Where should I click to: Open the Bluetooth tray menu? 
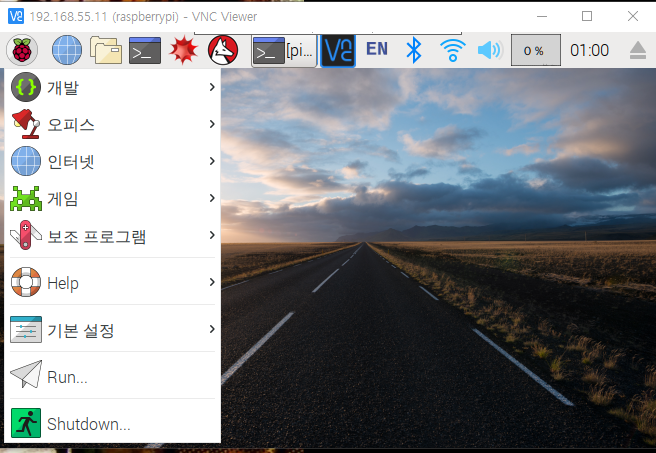point(414,50)
